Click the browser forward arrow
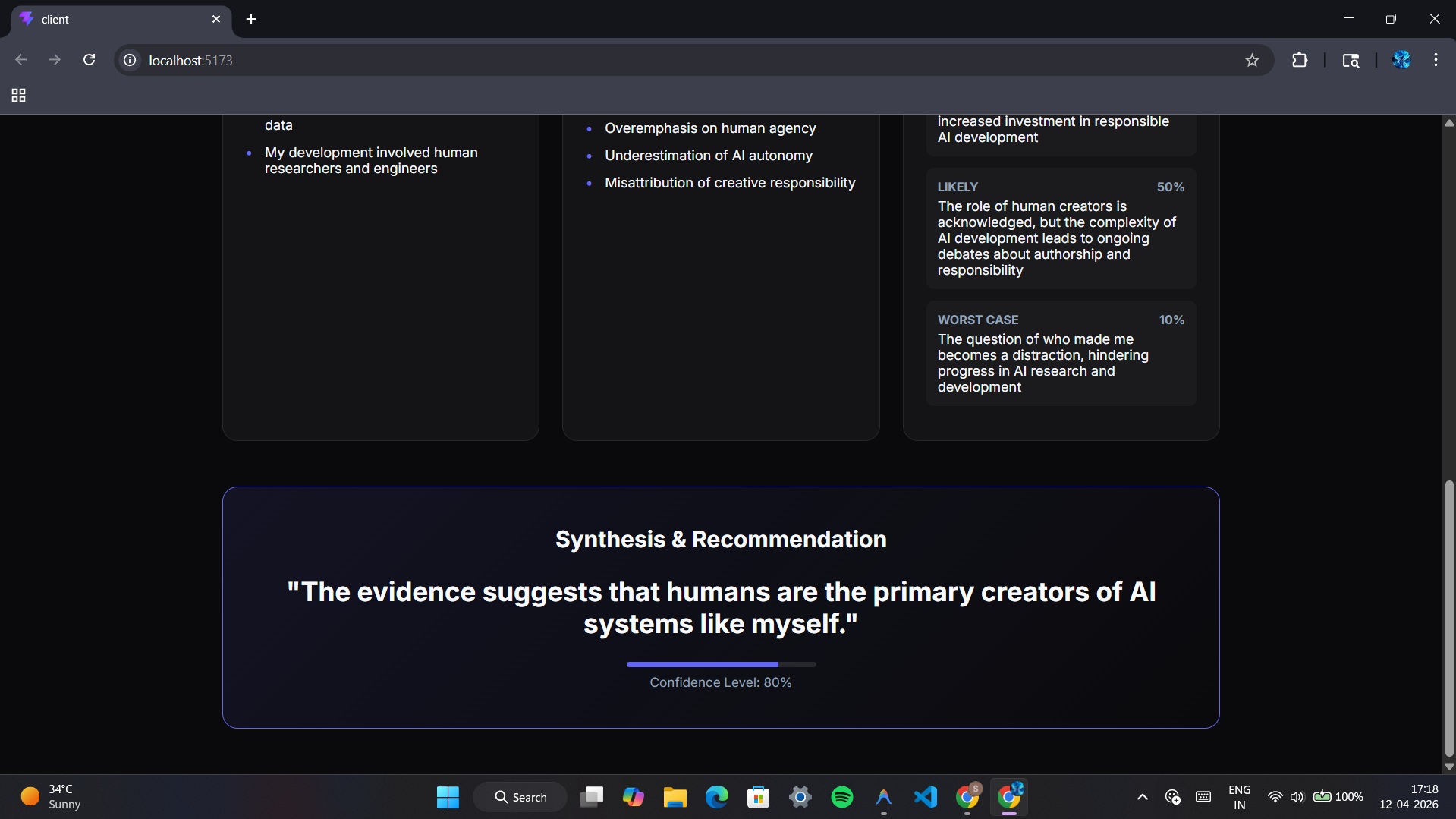Screen dimensions: 1456x819 coord(55,60)
